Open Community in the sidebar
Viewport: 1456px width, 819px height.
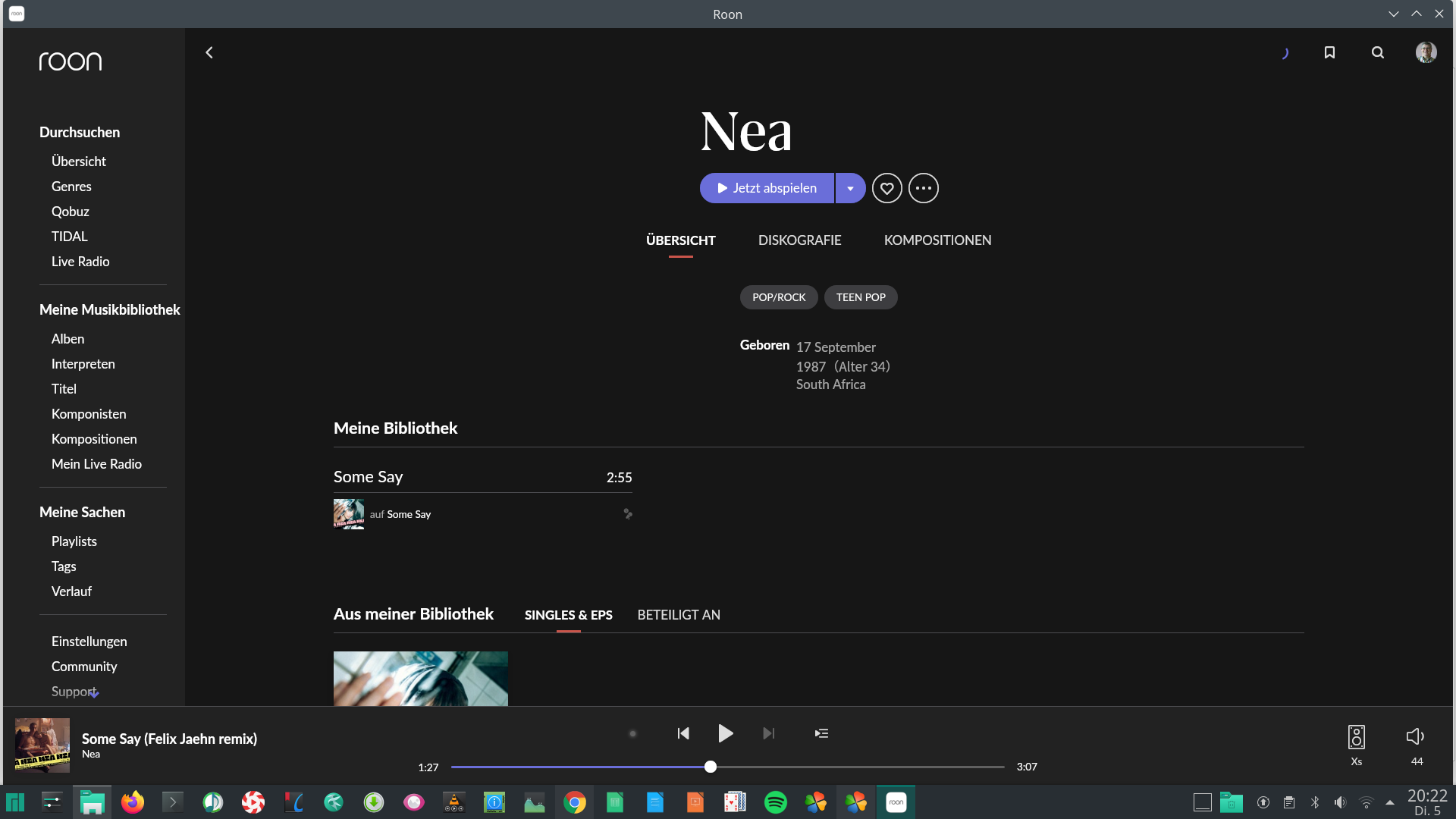click(x=84, y=667)
